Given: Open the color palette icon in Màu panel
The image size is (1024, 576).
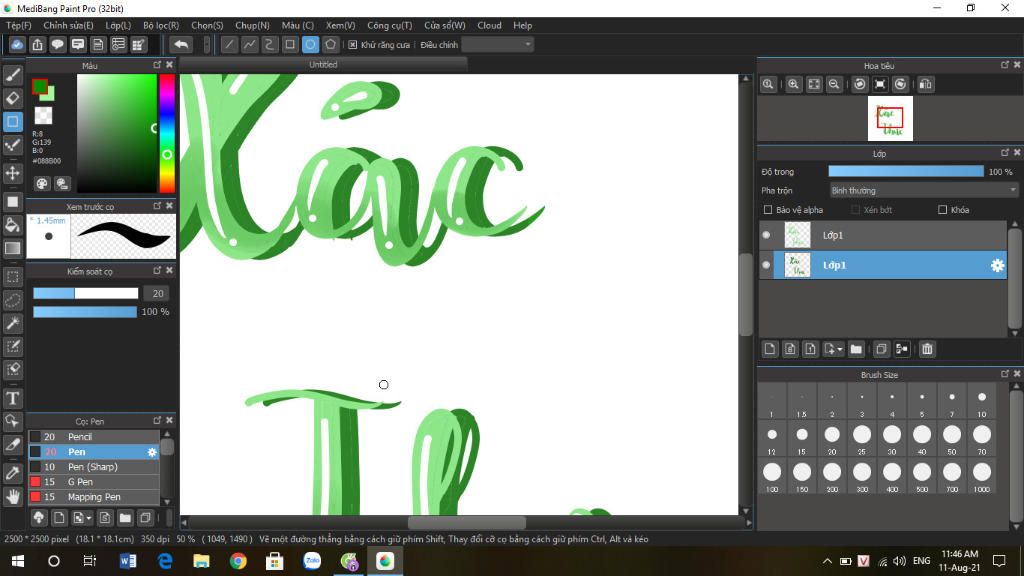Looking at the screenshot, I should pyautogui.click(x=42, y=184).
